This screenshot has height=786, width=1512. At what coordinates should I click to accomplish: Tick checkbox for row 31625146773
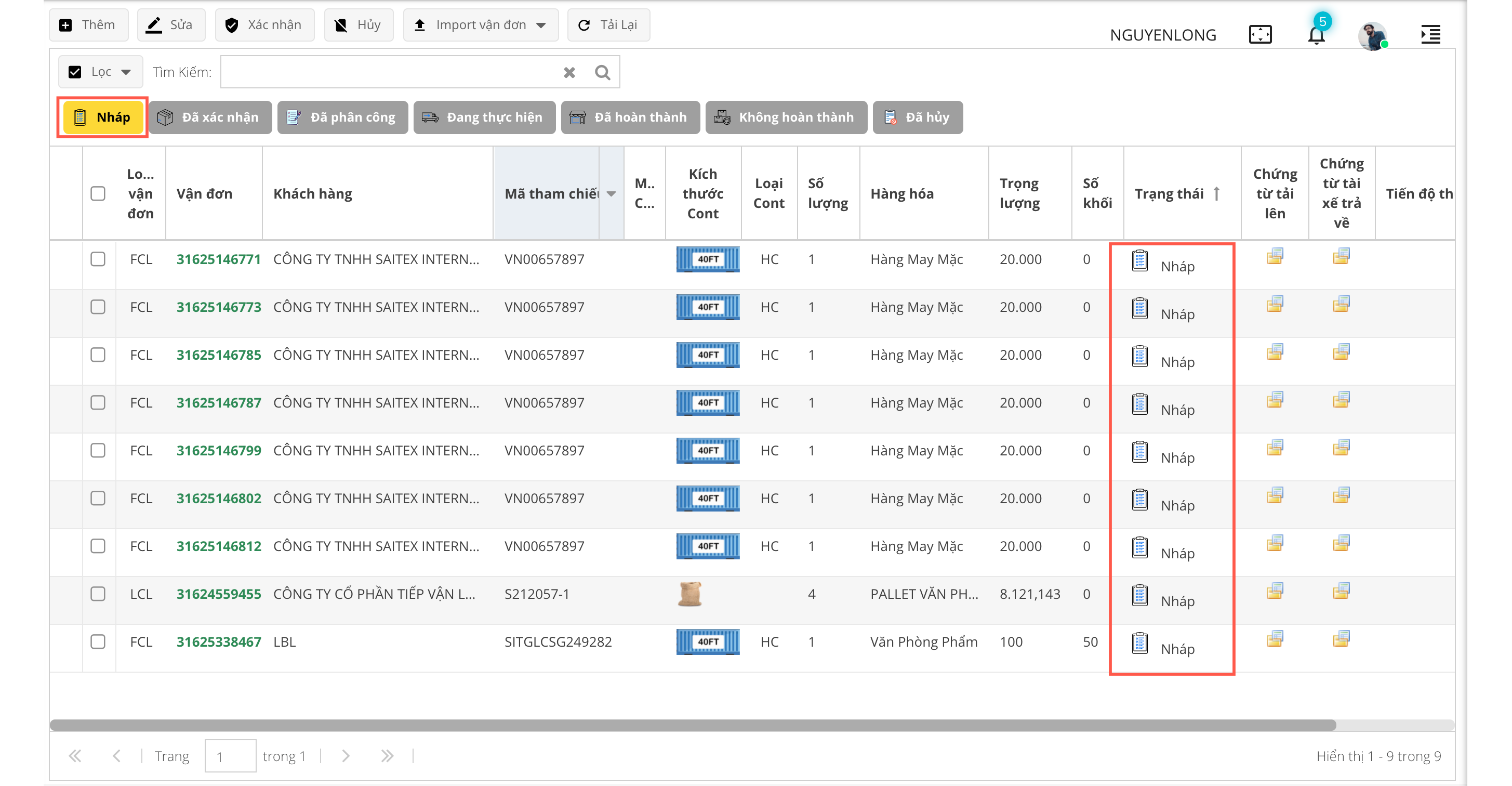pyautogui.click(x=98, y=307)
